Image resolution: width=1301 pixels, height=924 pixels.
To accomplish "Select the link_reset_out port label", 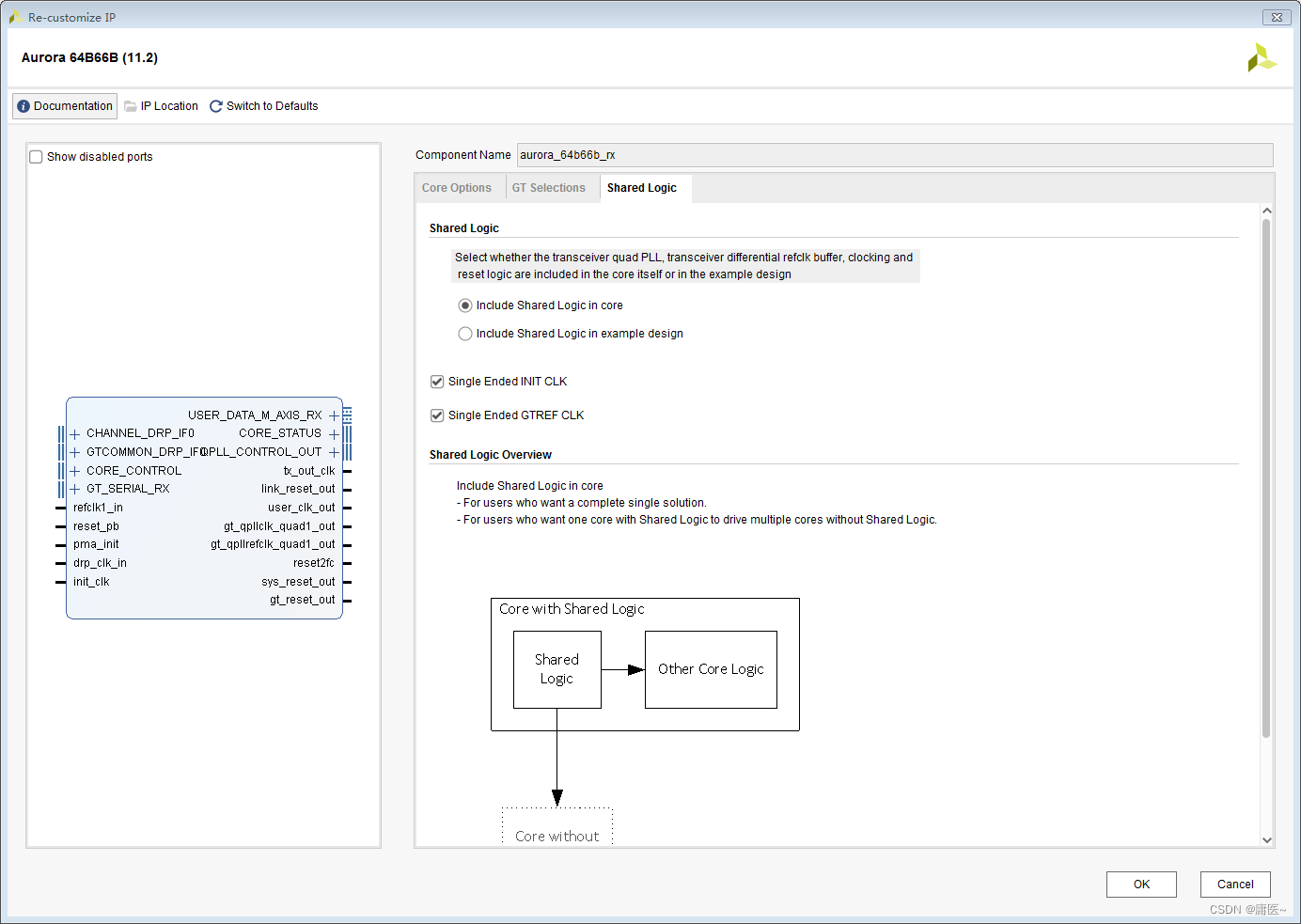I will [x=298, y=489].
